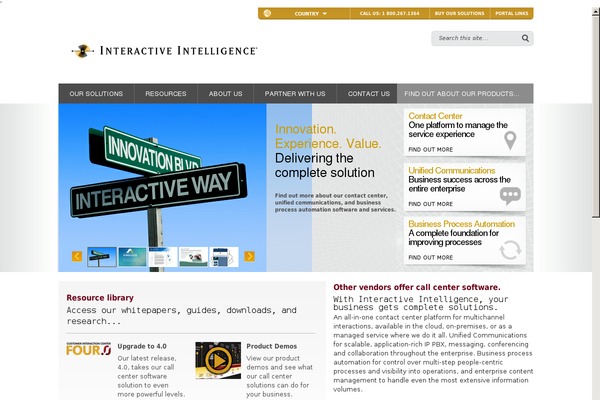Click the previous slide arrow
The width and height of the screenshot is (600, 400).
[x=77, y=256]
